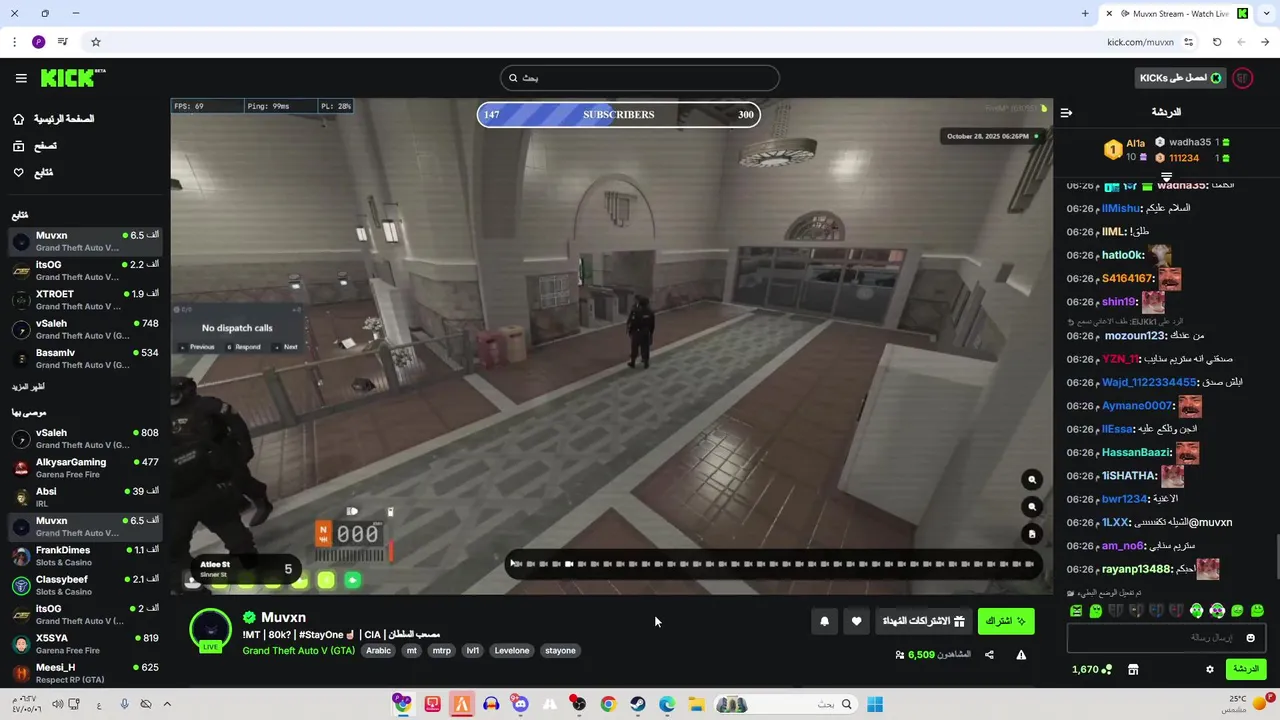This screenshot has width=1280, height=720.
Task: Click the green Chat send button
Action: (x=1246, y=669)
